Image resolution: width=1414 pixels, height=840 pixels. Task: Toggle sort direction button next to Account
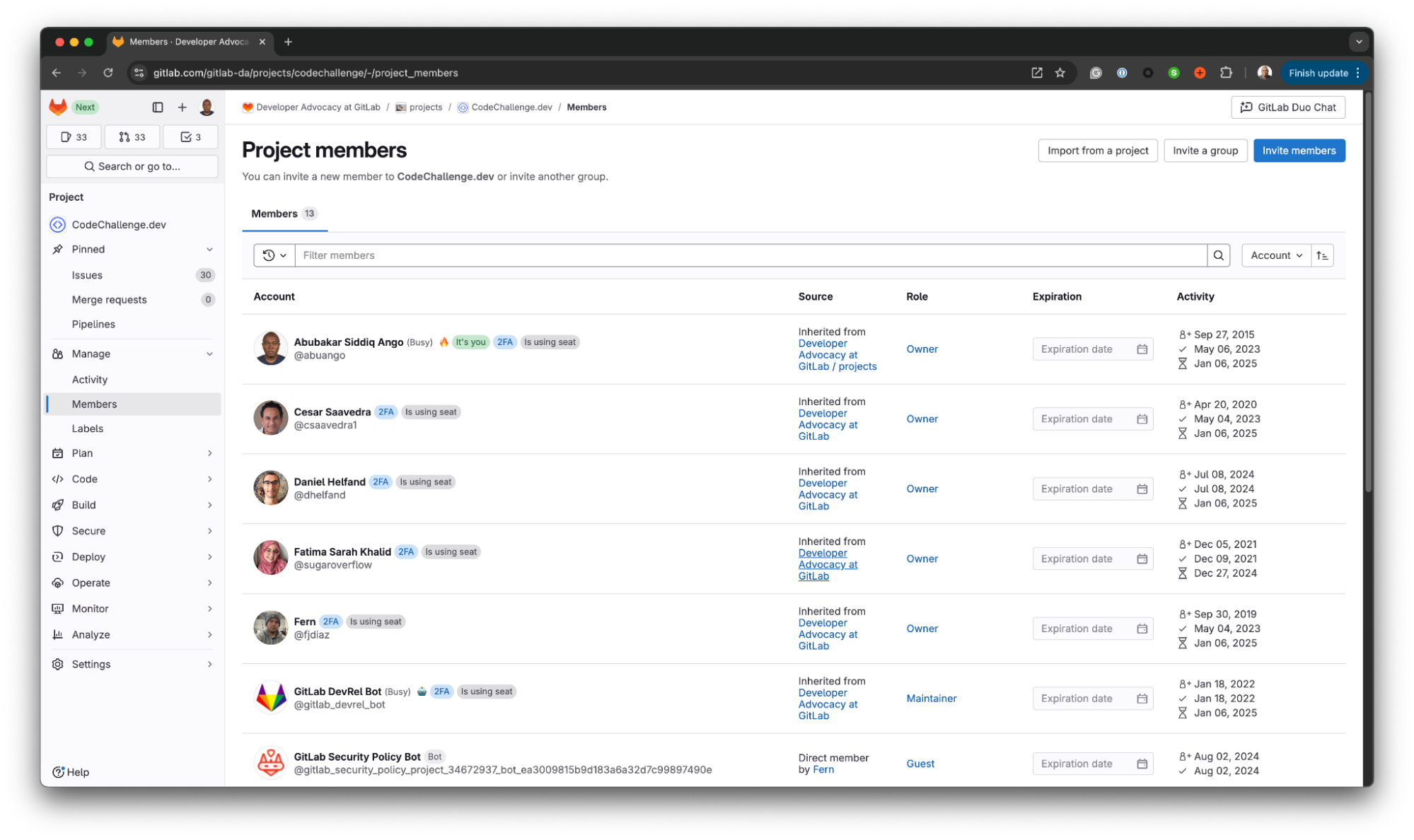click(1322, 255)
